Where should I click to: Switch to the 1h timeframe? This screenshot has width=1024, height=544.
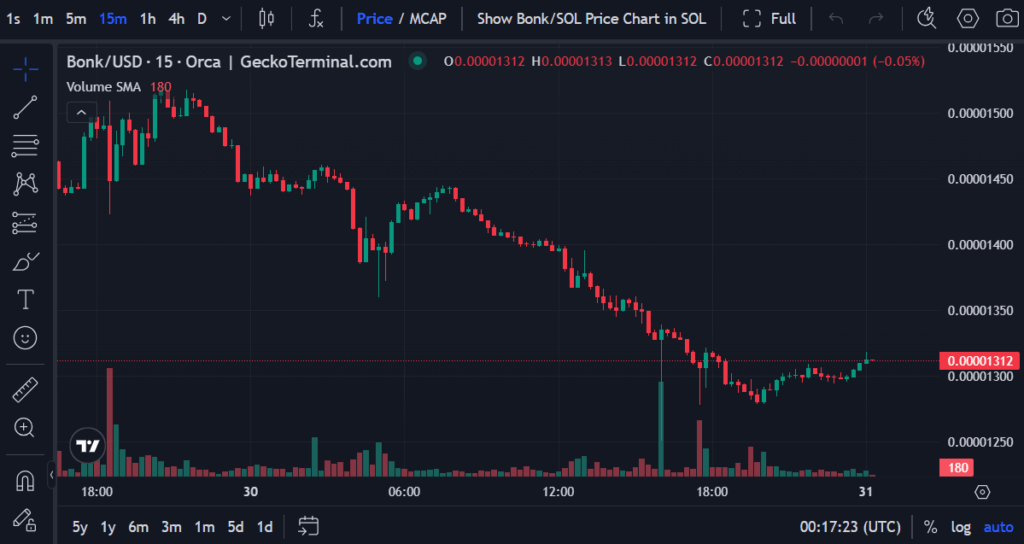click(148, 18)
